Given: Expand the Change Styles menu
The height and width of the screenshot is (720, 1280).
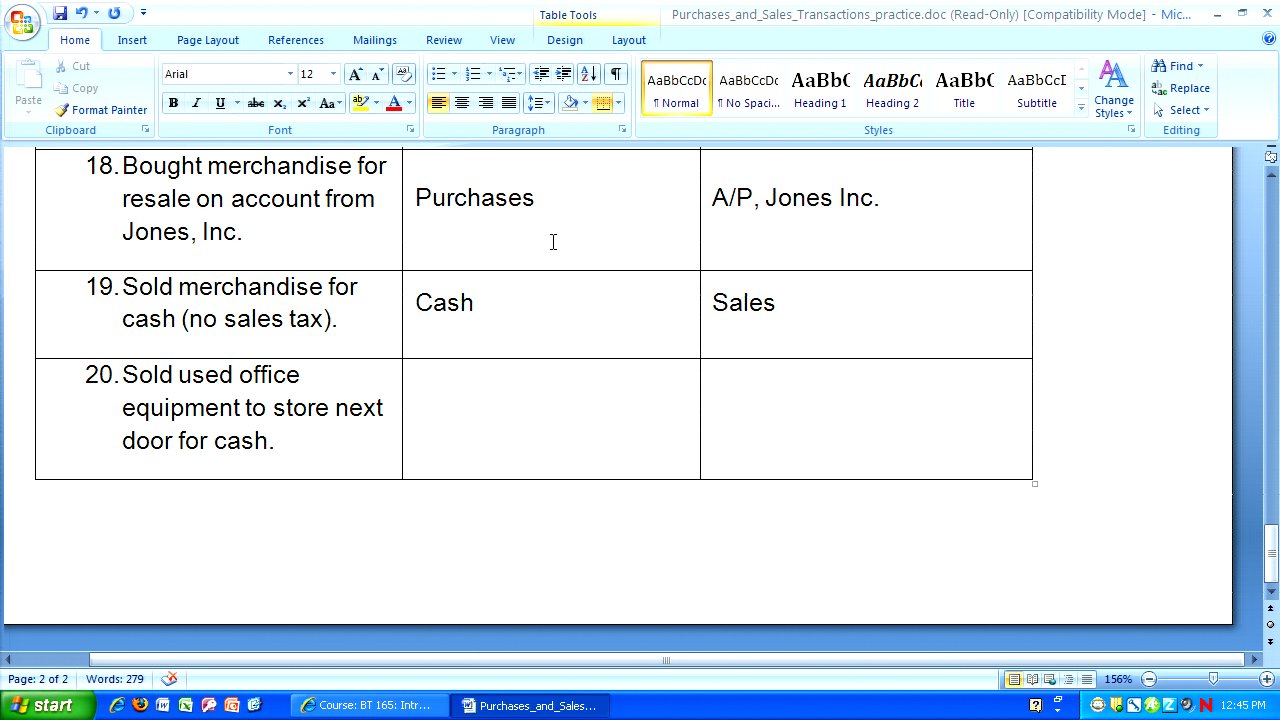Looking at the screenshot, I should 1113,90.
